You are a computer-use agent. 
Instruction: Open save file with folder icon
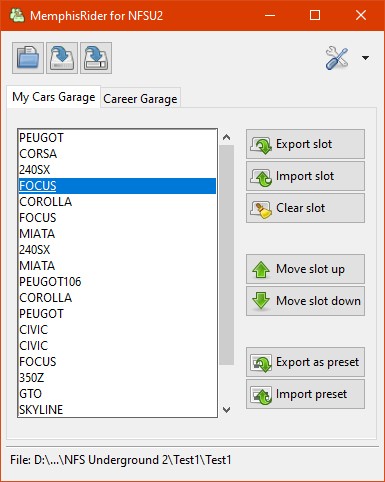[28, 58]
